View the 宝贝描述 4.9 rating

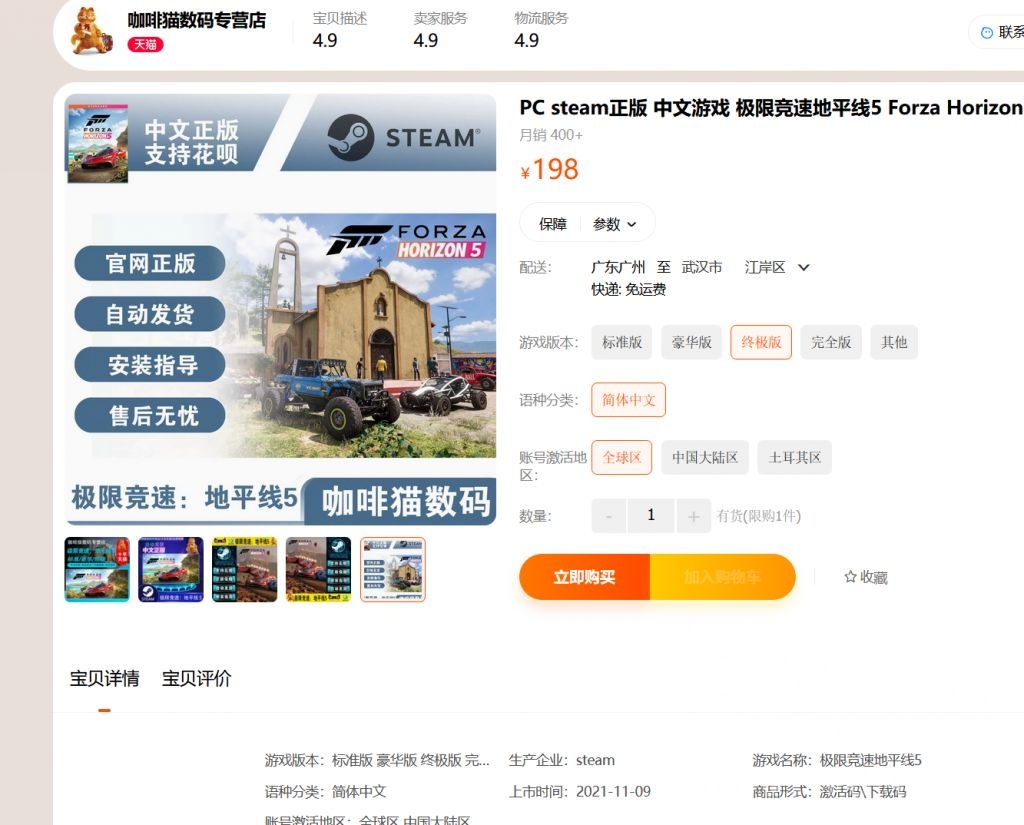tap(340, 29)
